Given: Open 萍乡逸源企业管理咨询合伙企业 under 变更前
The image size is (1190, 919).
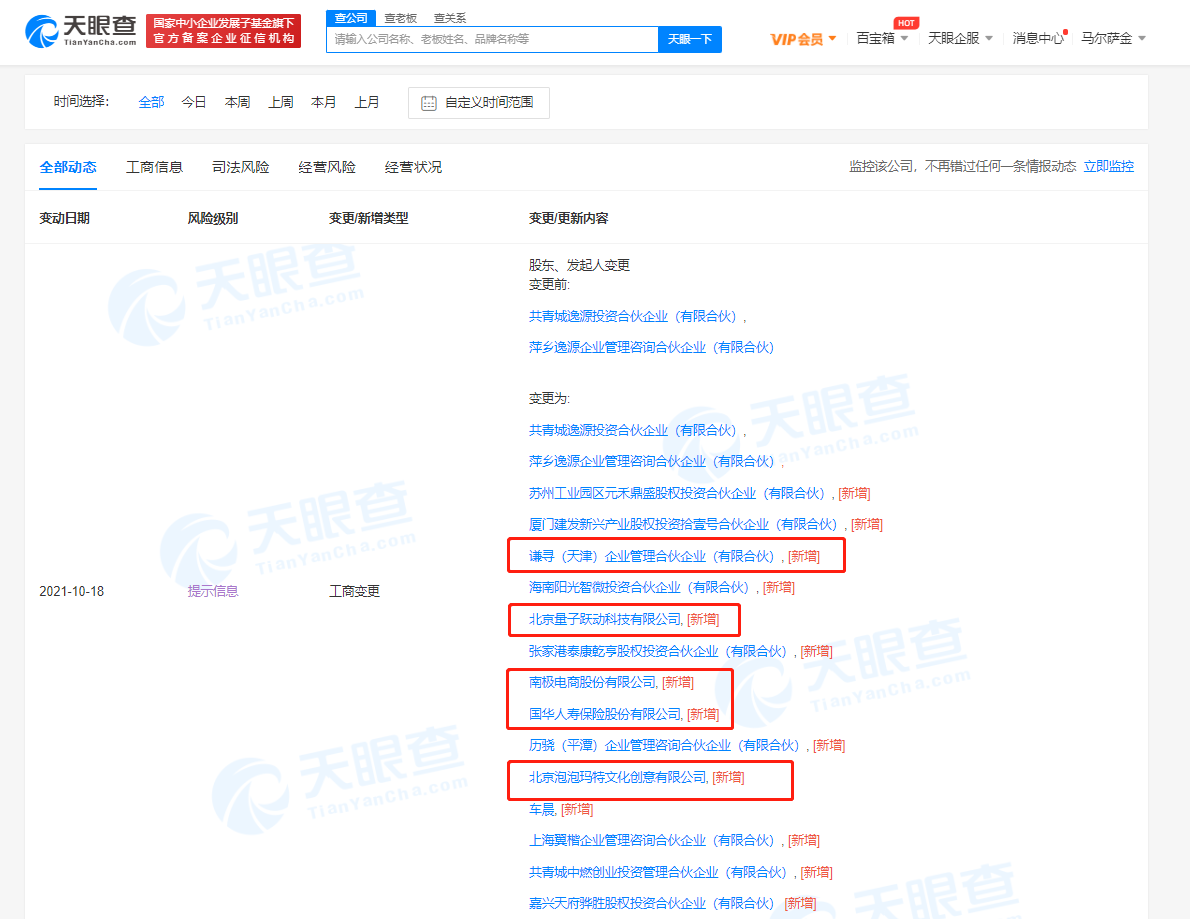Looking at the screenshot, I should coord(652,348).
